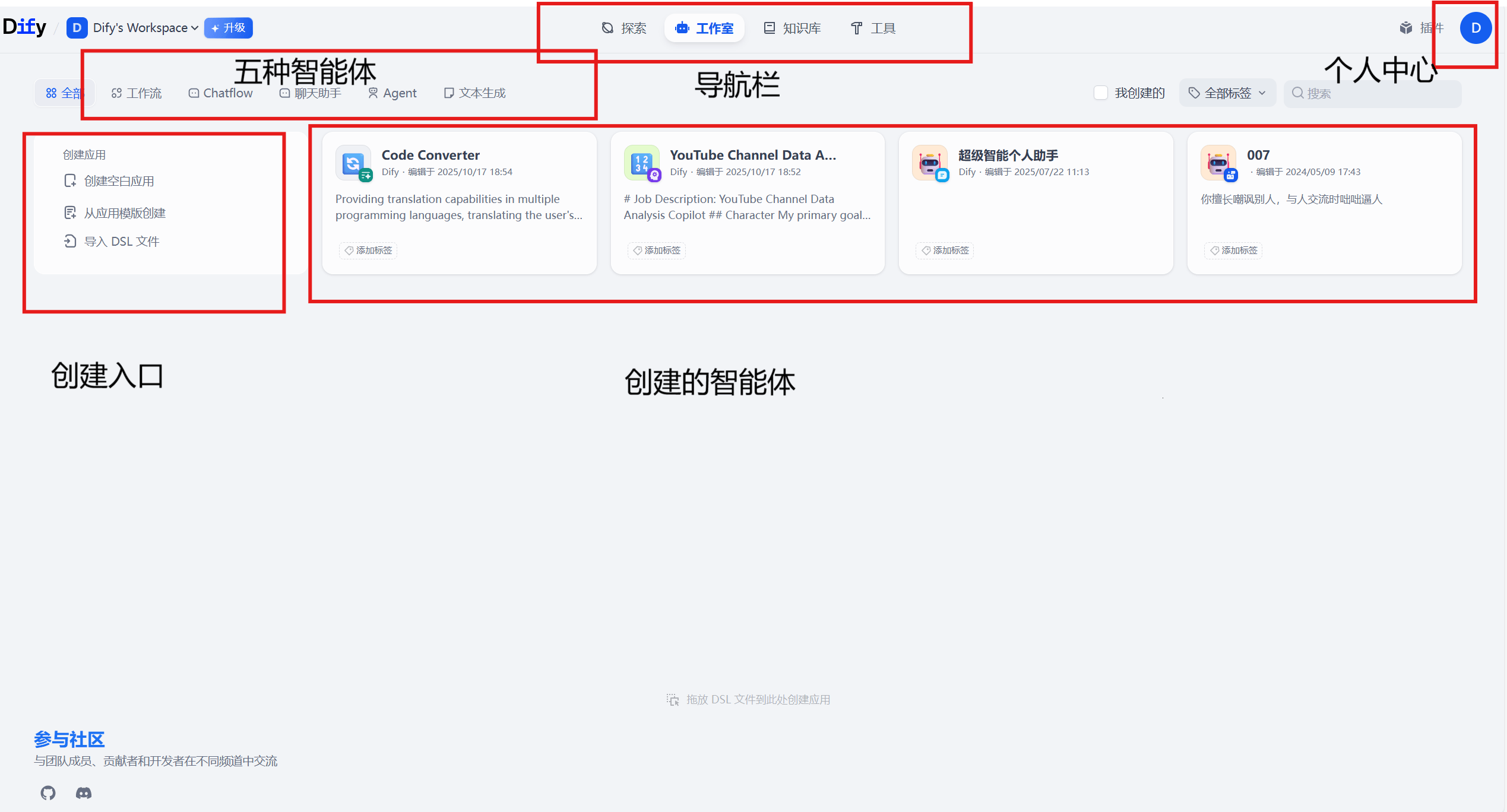Click the 007 description 你擅长嘲讽别人 text
The image size is (1507, 812).
tap(1291, 199)
